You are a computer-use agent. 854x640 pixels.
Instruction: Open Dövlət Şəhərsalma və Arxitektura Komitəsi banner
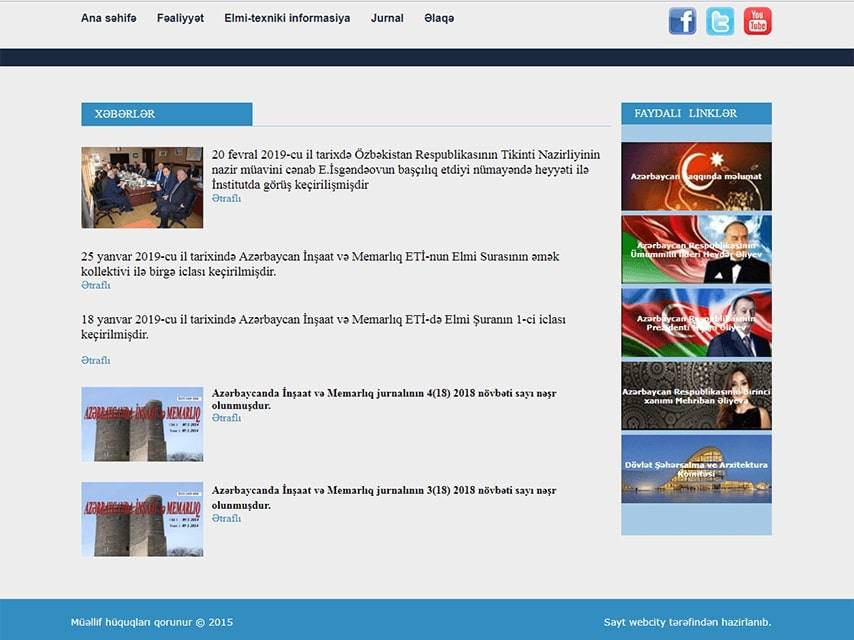[696, 468]
